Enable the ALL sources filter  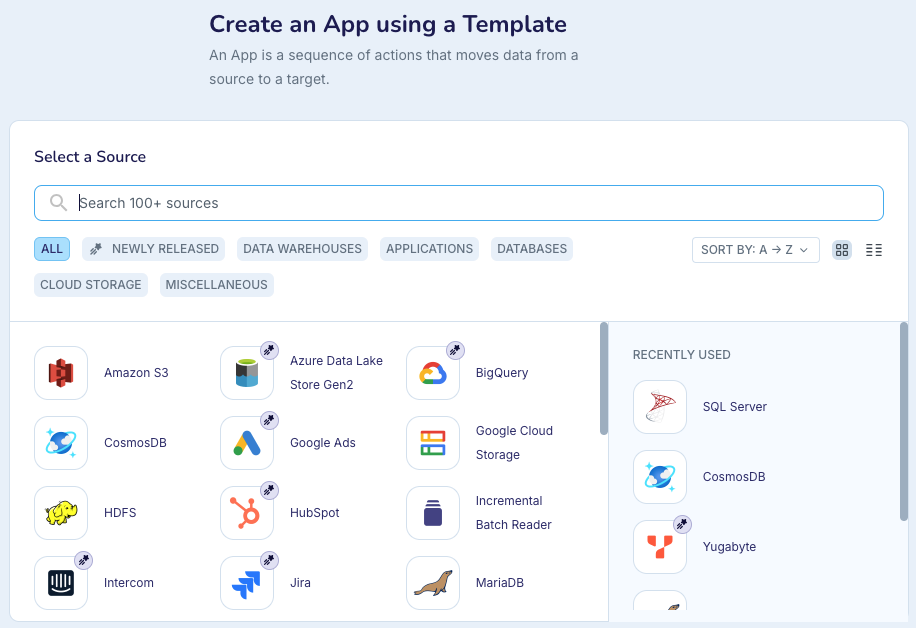[x=51, y=248]
